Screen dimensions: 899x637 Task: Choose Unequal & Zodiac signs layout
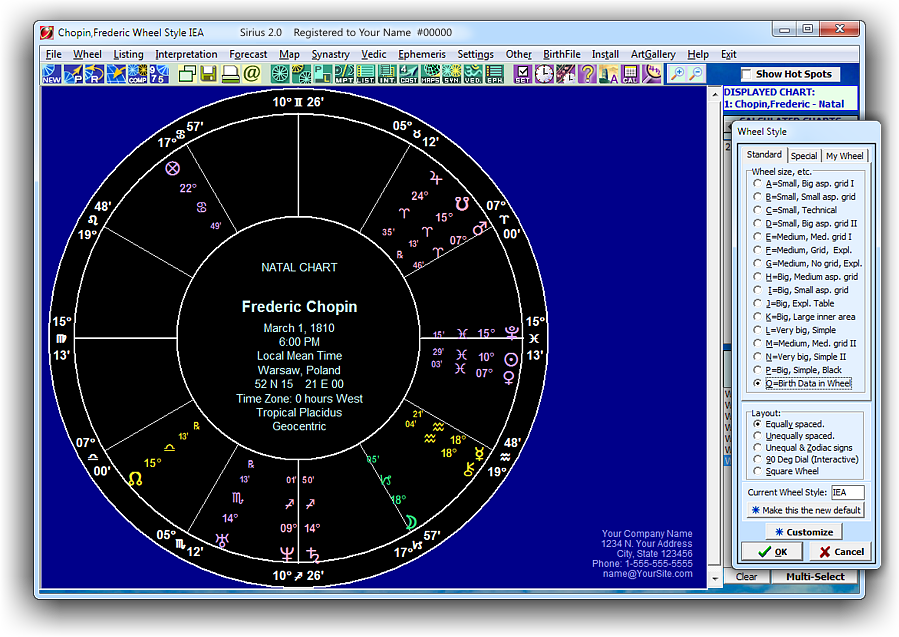(x=757, y=447)
